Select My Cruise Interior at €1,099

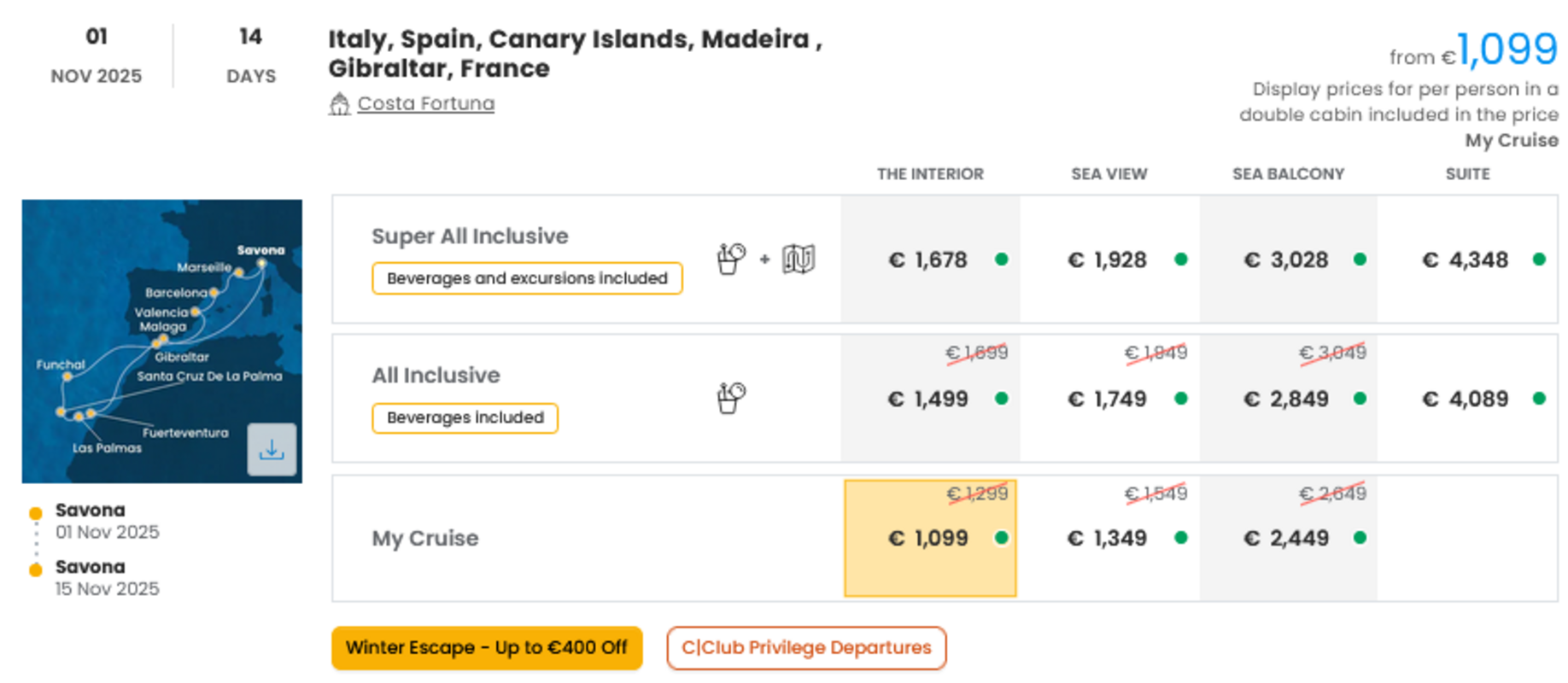930,538
